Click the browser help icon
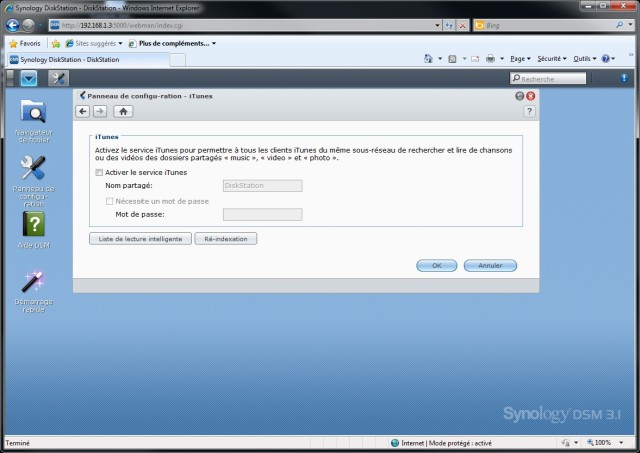This screenshot has height=453, width=640. [x=606, y=59]
